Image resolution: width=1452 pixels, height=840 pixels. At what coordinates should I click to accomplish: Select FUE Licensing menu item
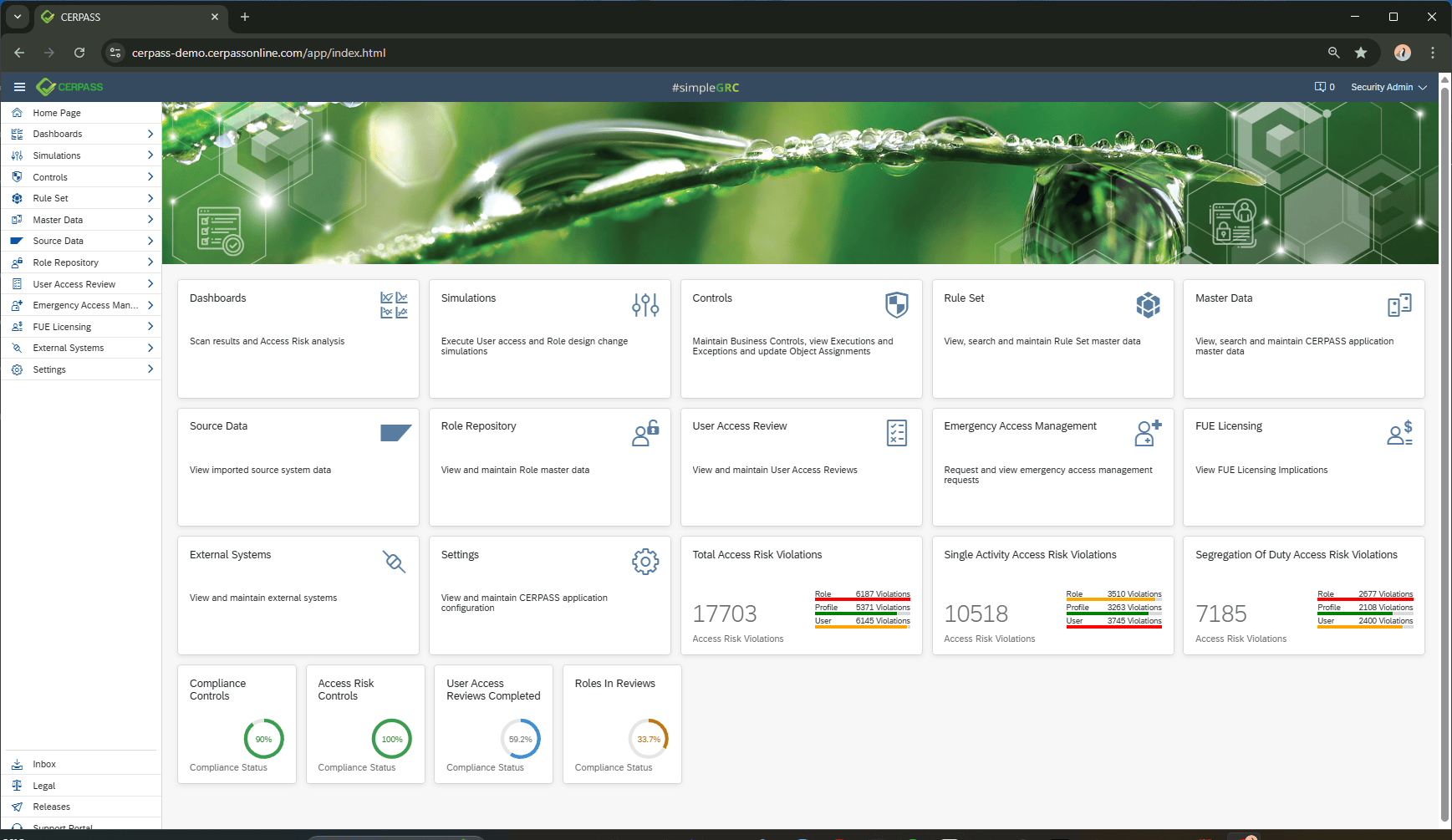(81, 327)
